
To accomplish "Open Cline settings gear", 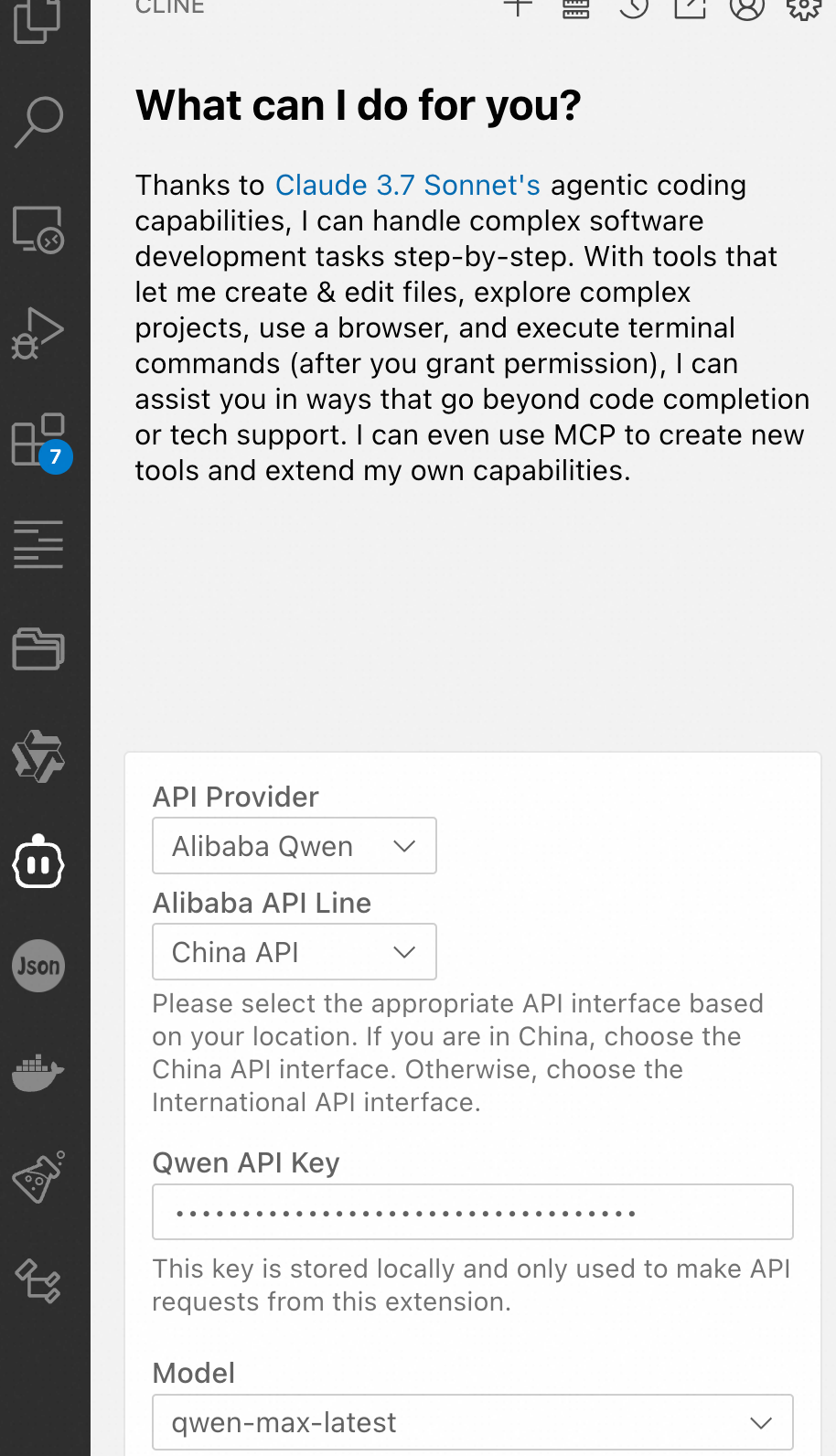I will (803, 8).
